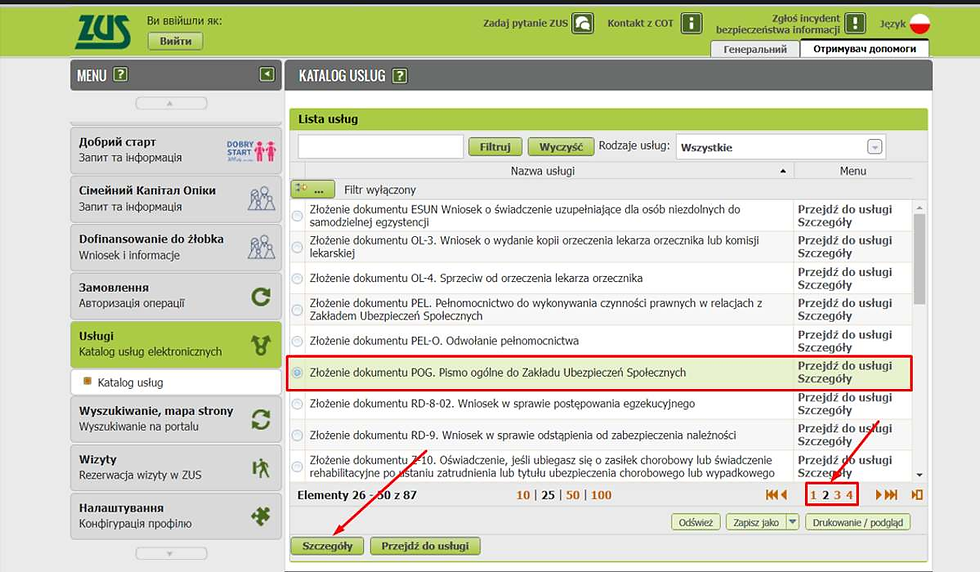Select radio for Z-10 Oświadczenie row
The width and height of the screenshot is (980, 572).
pyautogui.click(x=298, y=466)
